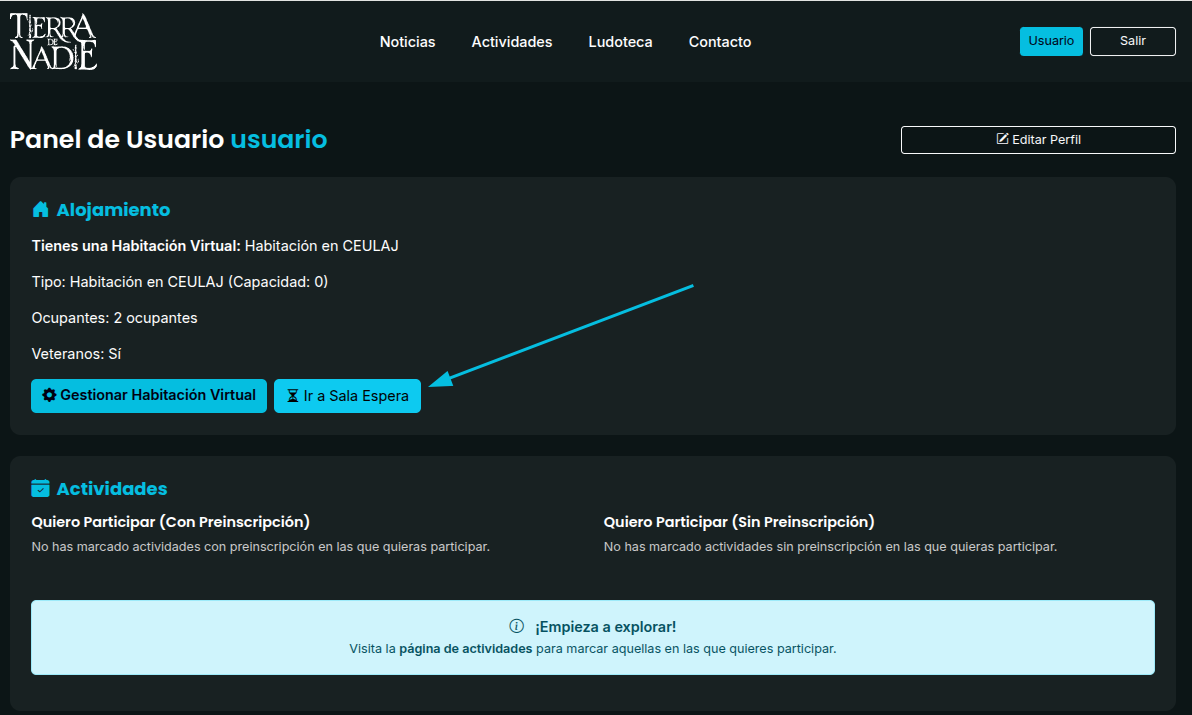This screenshot has width=1192, height=715.
Task: Click the info icon beside ¡Empieza a explorar!
Action: coord(516,626)
